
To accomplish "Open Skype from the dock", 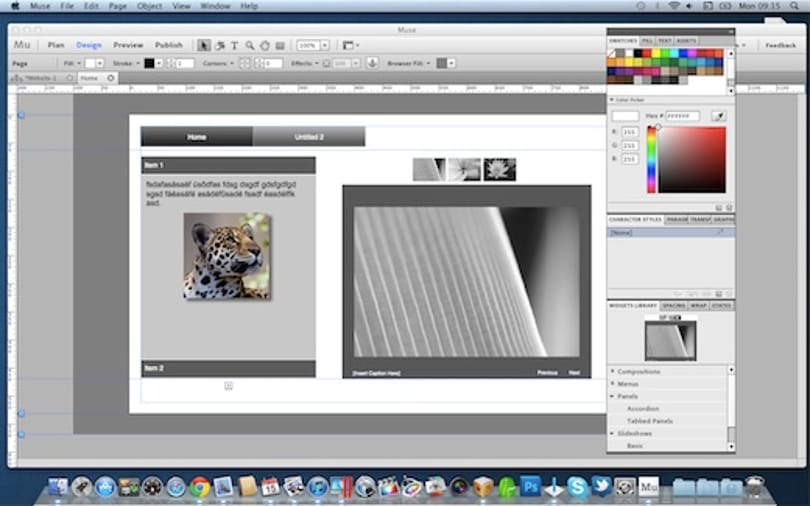I will point(577,486).
